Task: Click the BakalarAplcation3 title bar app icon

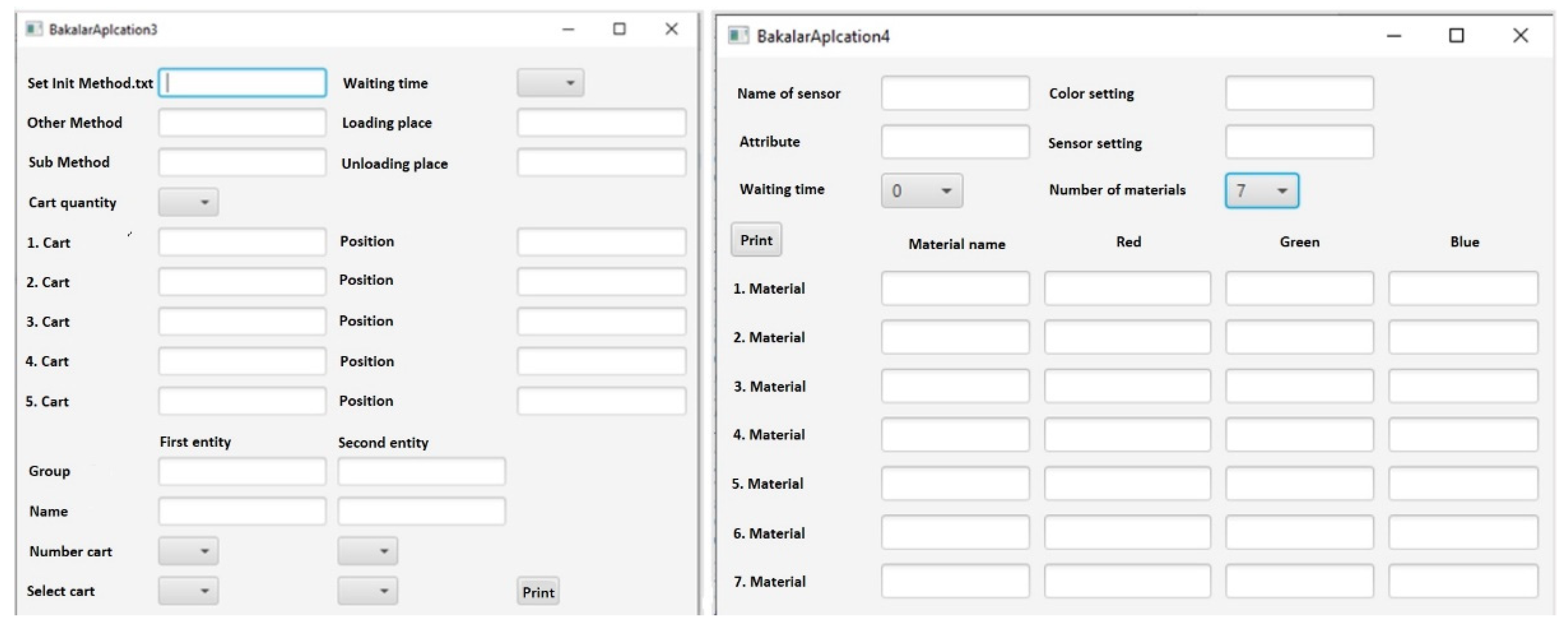Action: tap(34, 29)
